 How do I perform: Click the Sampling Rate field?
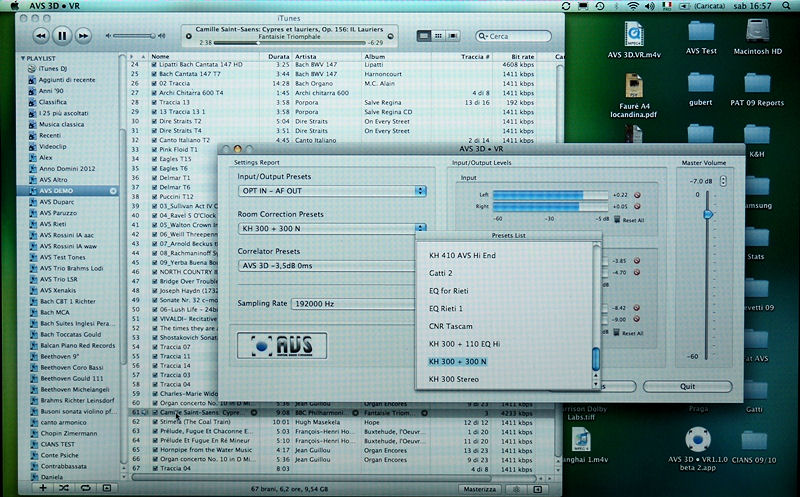point(353,304)
